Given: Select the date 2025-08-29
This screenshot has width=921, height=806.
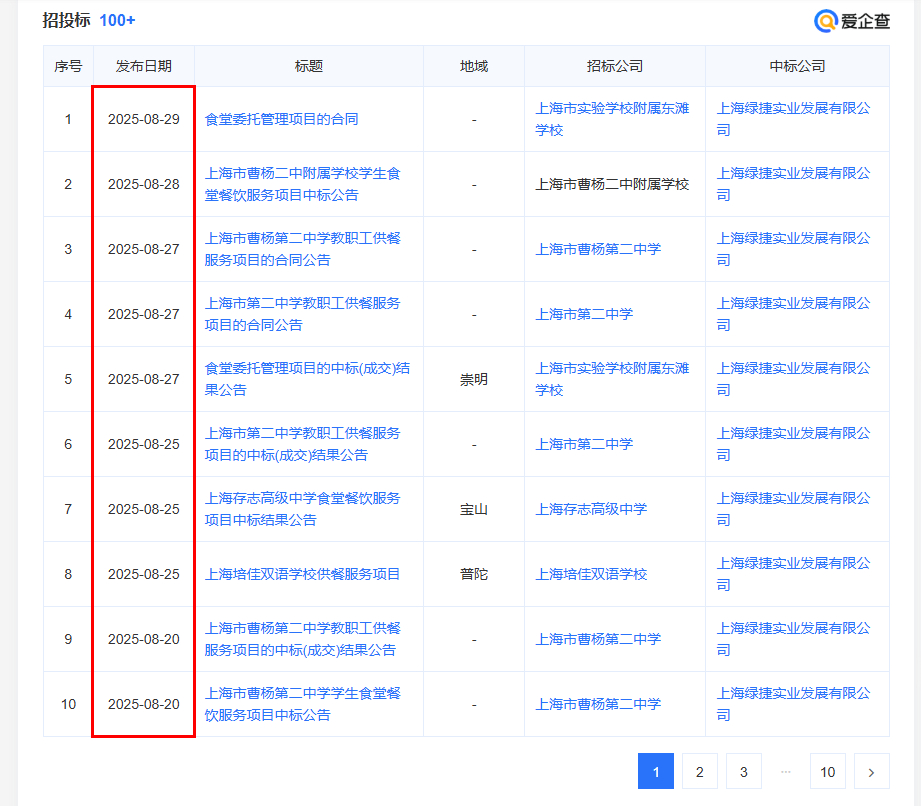Looking at the screenshot, I should pyautogui.click(x=144, y=119).
